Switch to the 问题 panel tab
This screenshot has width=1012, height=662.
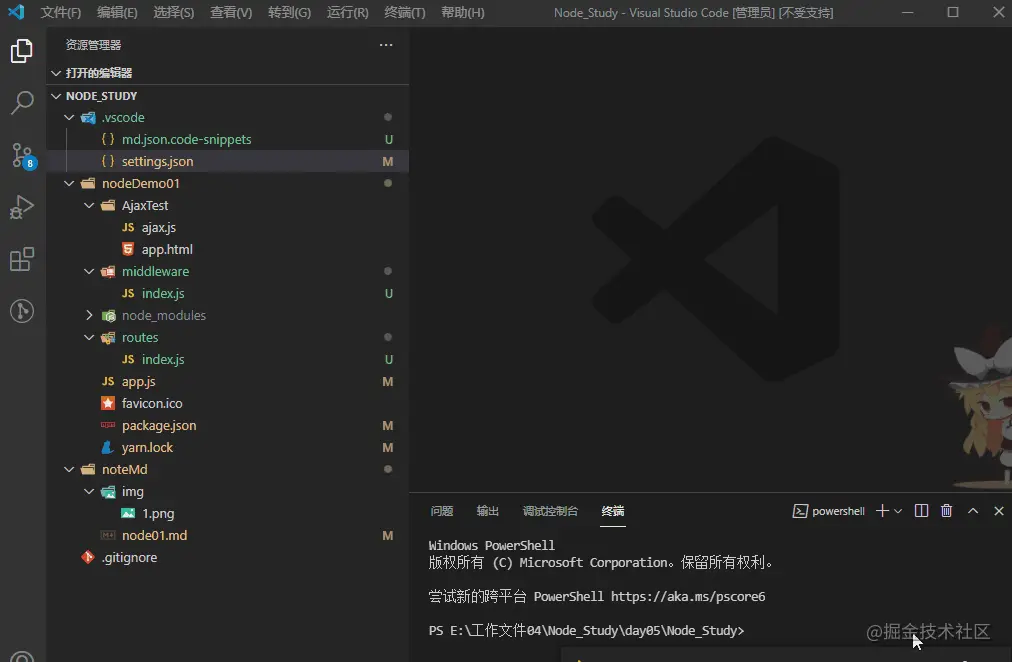441,511
